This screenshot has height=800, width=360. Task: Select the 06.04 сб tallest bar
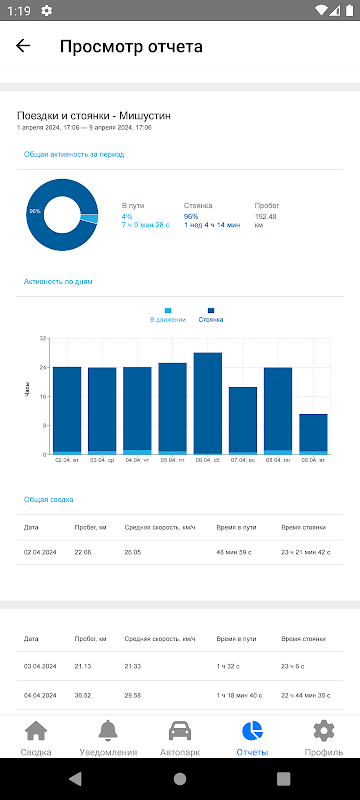(208, 403)
